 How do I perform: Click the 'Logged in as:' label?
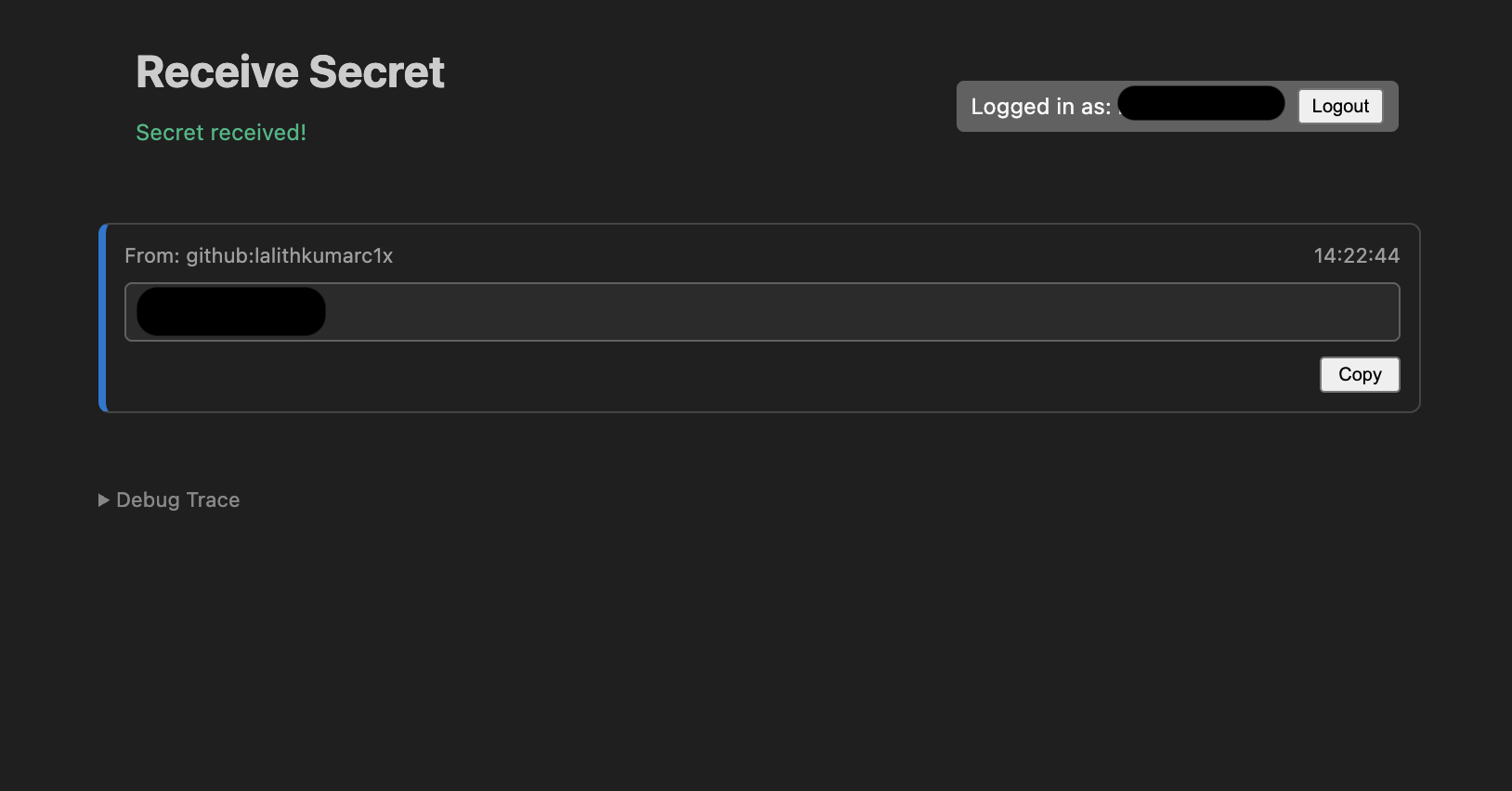[1039, 106]
